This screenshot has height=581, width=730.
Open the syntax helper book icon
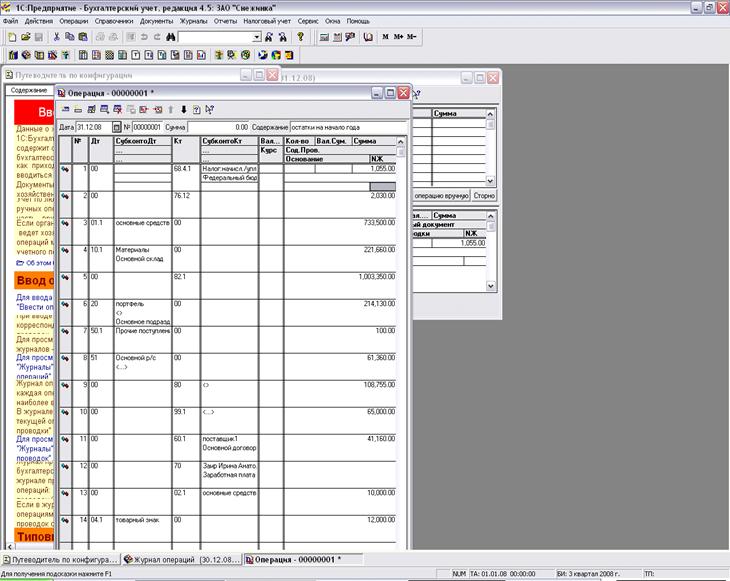(368, 37)
